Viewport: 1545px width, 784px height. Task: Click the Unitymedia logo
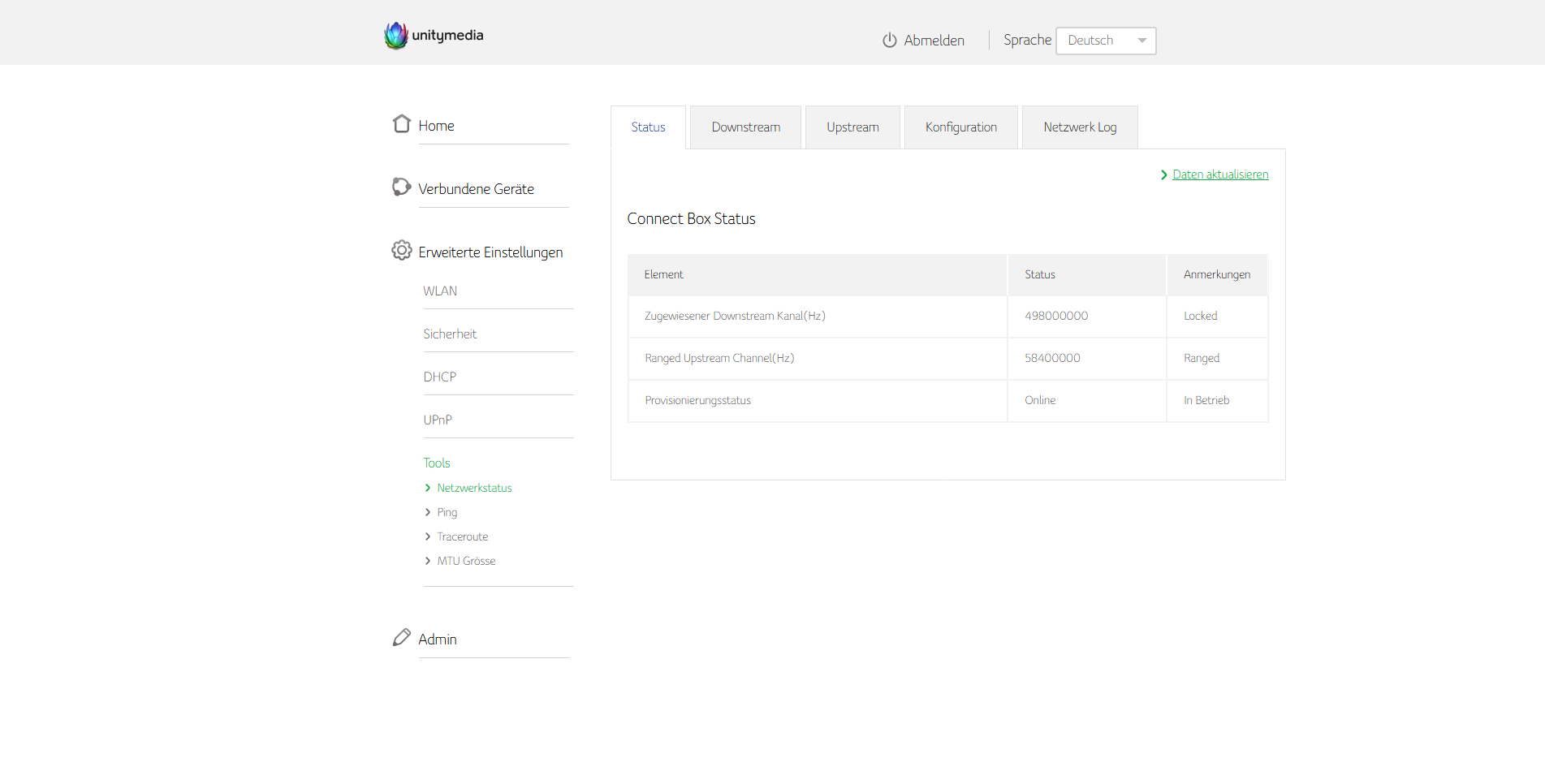[434, 36]
